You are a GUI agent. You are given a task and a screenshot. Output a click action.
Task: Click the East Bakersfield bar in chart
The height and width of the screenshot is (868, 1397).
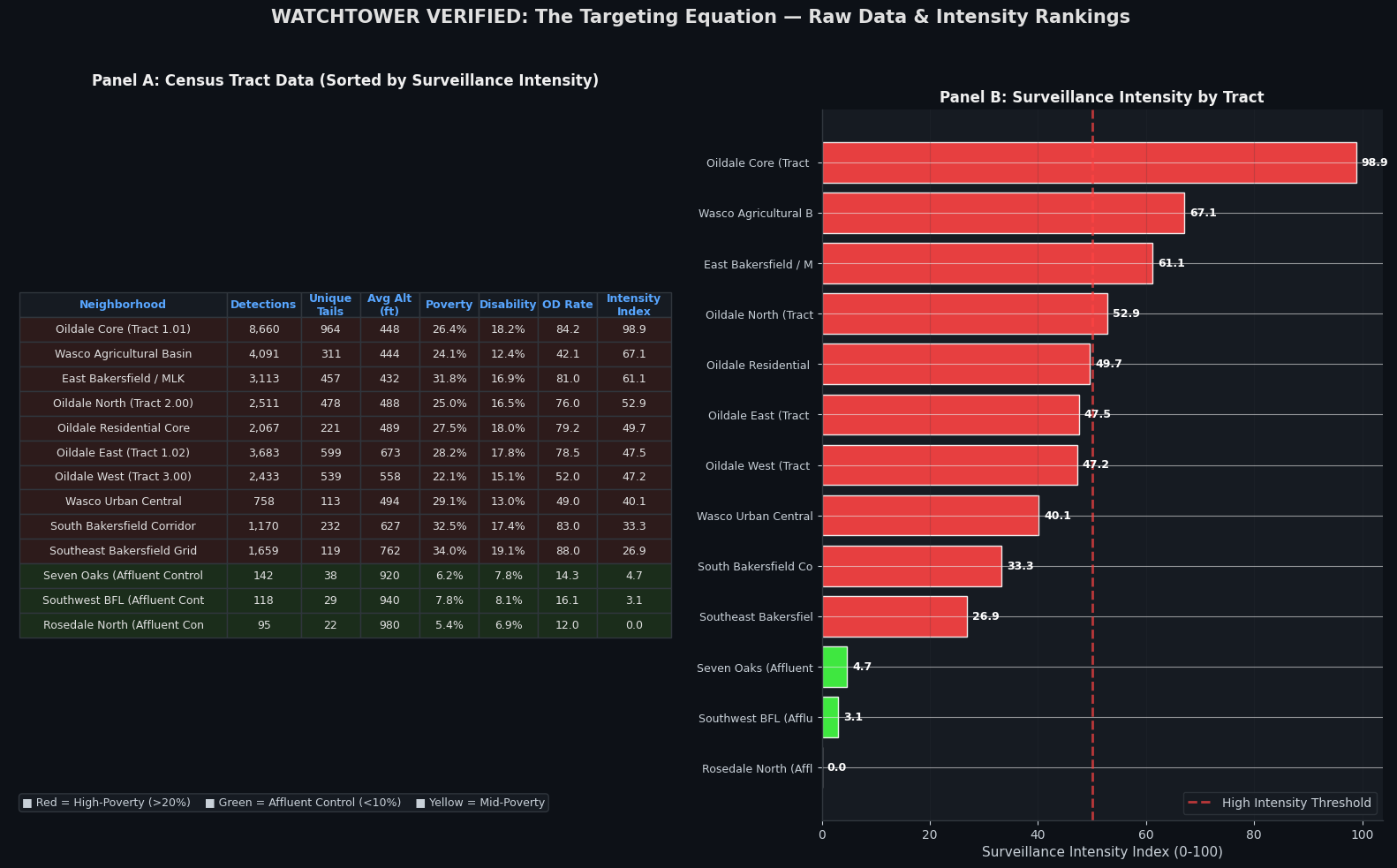click(x=987, y=263)
